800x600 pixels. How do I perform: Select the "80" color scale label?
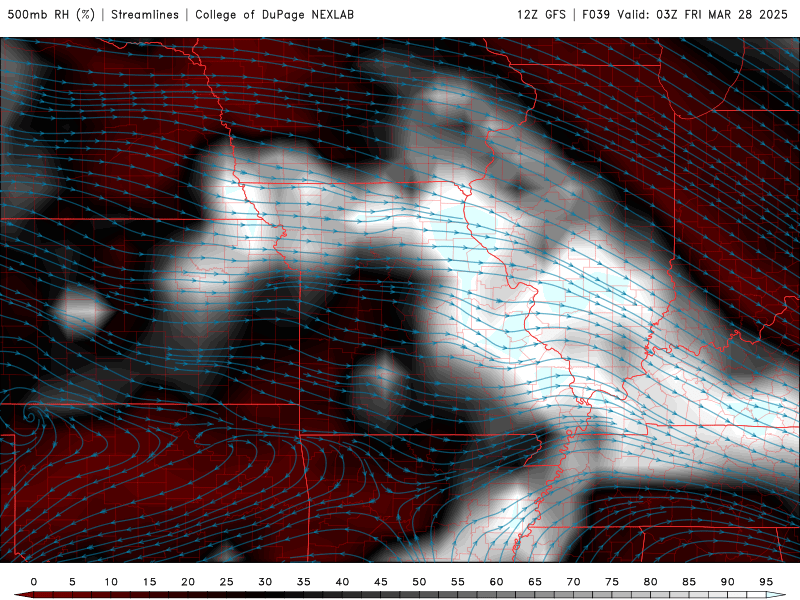pyautogui.click(x=650, y=582)
